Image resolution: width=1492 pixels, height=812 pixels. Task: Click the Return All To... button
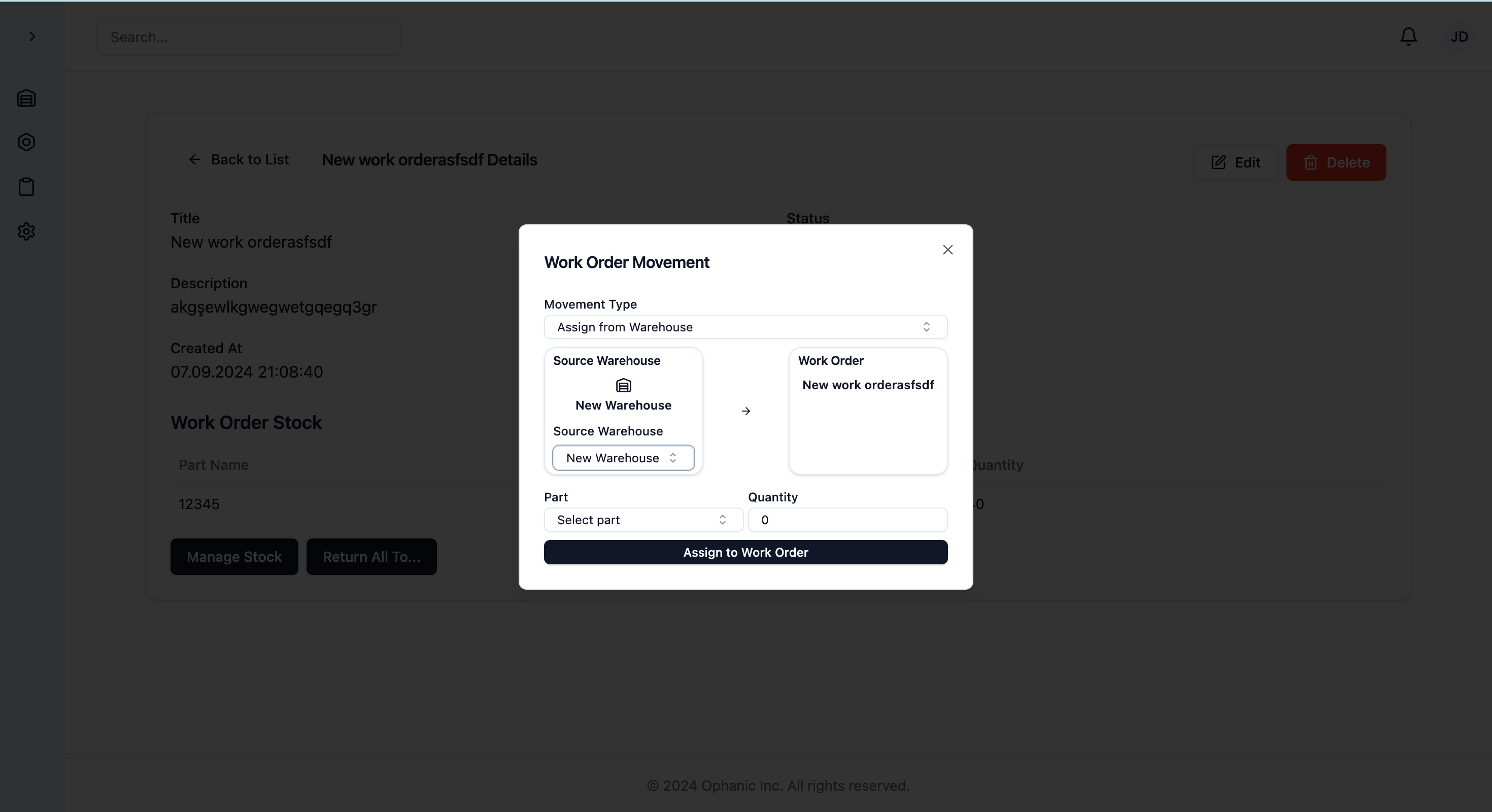[370, 556]
